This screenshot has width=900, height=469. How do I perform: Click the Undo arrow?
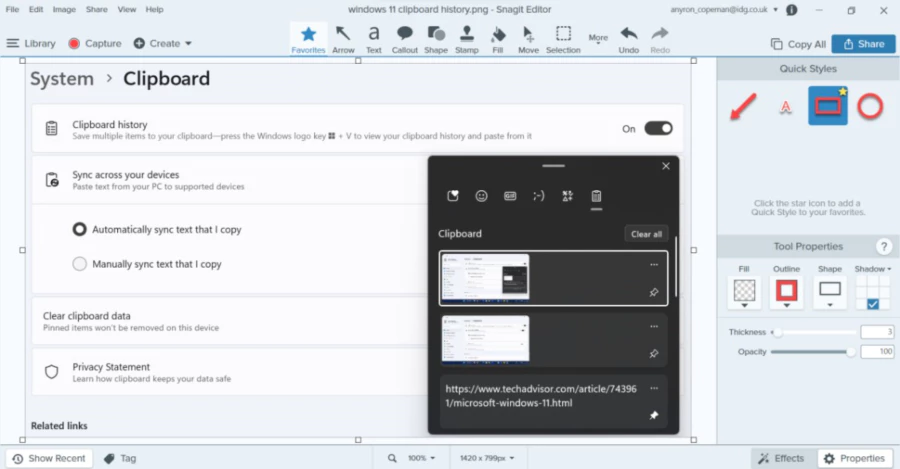point(629,39)
